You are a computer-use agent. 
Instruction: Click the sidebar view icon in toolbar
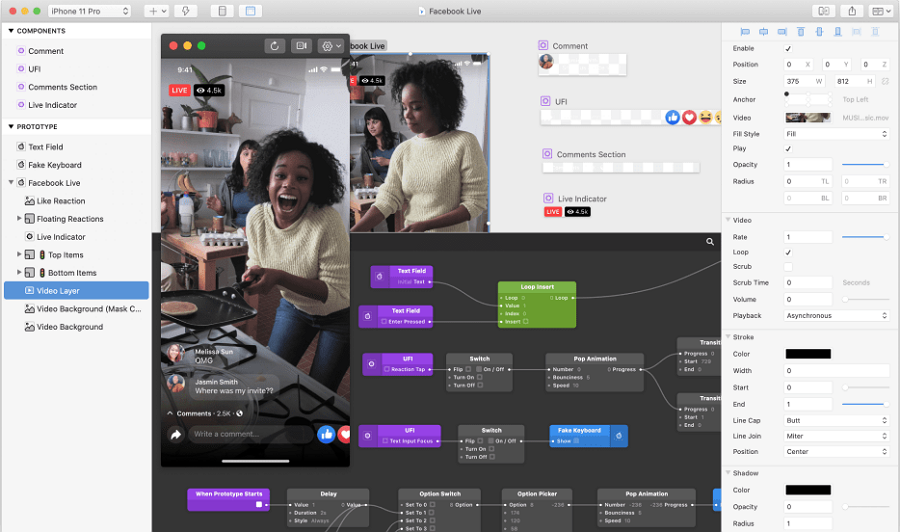pyautogui.click(x=222, y=11)
